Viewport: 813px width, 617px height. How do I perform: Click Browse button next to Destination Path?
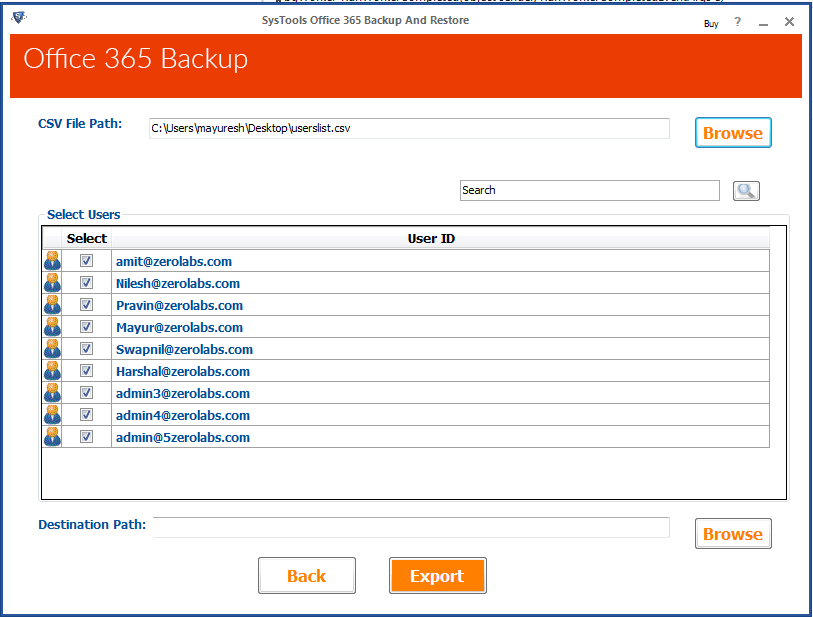tap(733, 534)
